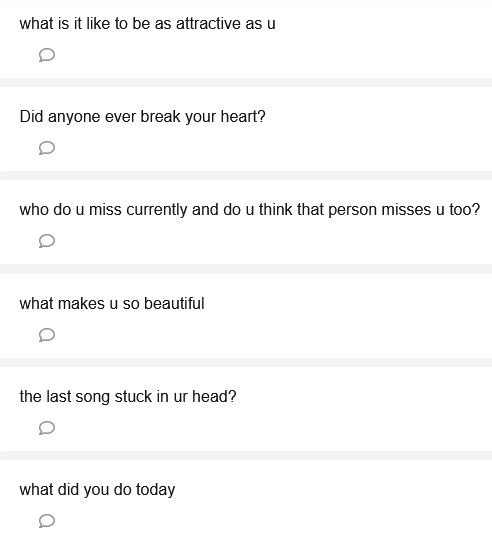
Task: Open 'the last song stuck in ur head?' question
Action: [x=128, y=397]
